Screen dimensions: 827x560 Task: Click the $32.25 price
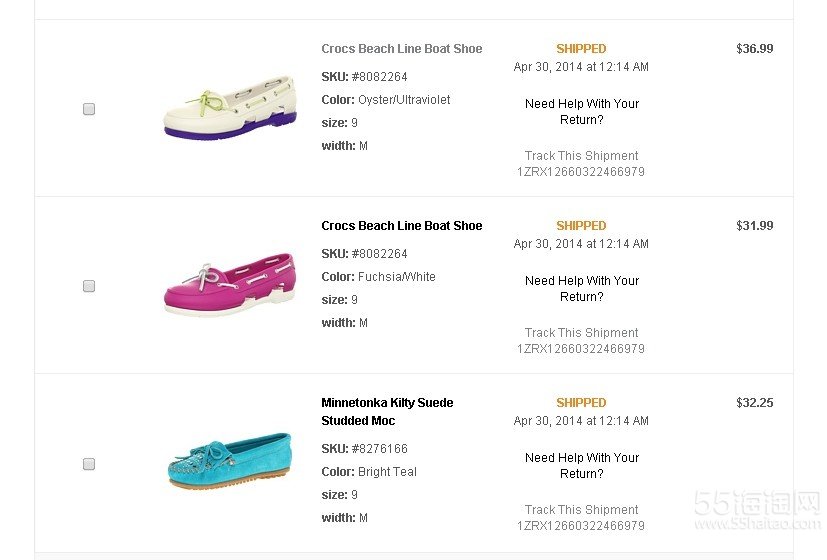pyautogui.click(x=754, y=403)
